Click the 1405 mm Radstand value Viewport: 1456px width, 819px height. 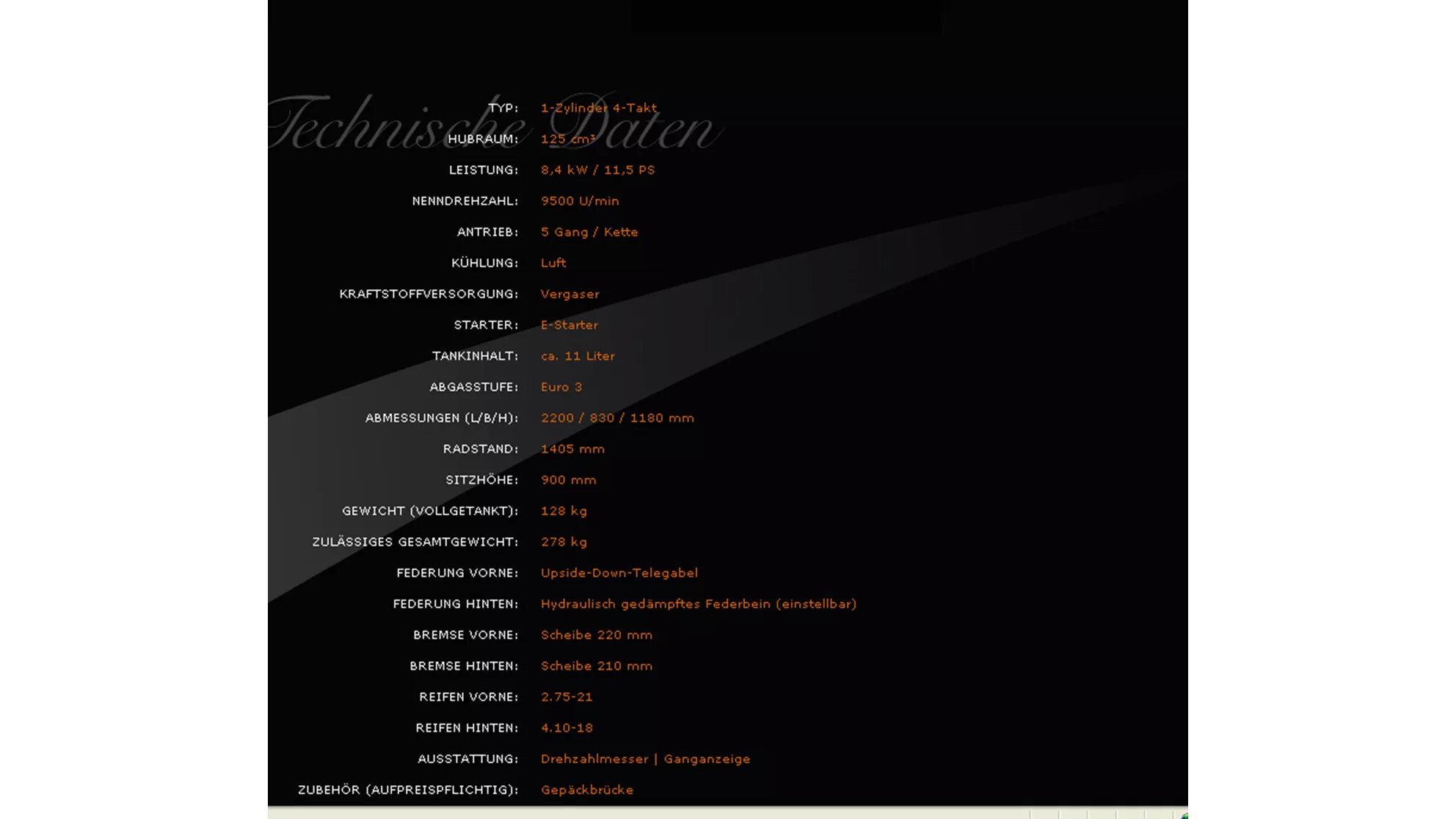click(572, 448)
